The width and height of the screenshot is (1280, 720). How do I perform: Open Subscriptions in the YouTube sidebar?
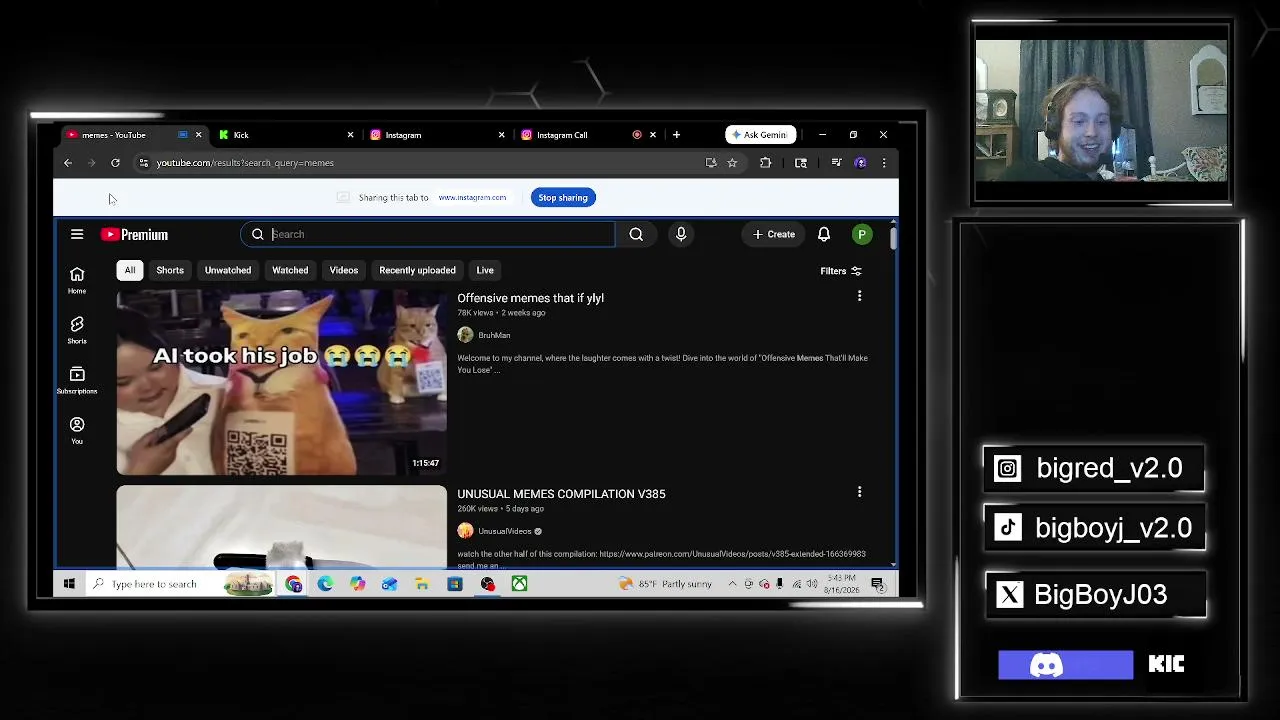click(x=77, y=380)
